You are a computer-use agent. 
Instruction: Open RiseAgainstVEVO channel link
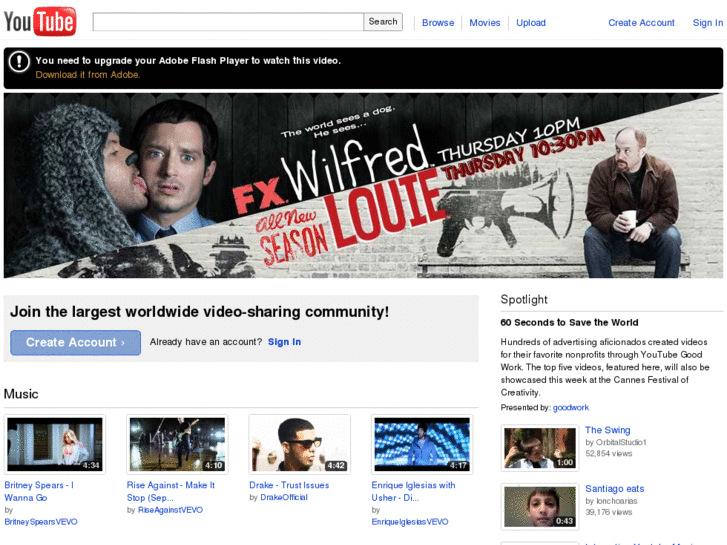(x=170, y=510)
